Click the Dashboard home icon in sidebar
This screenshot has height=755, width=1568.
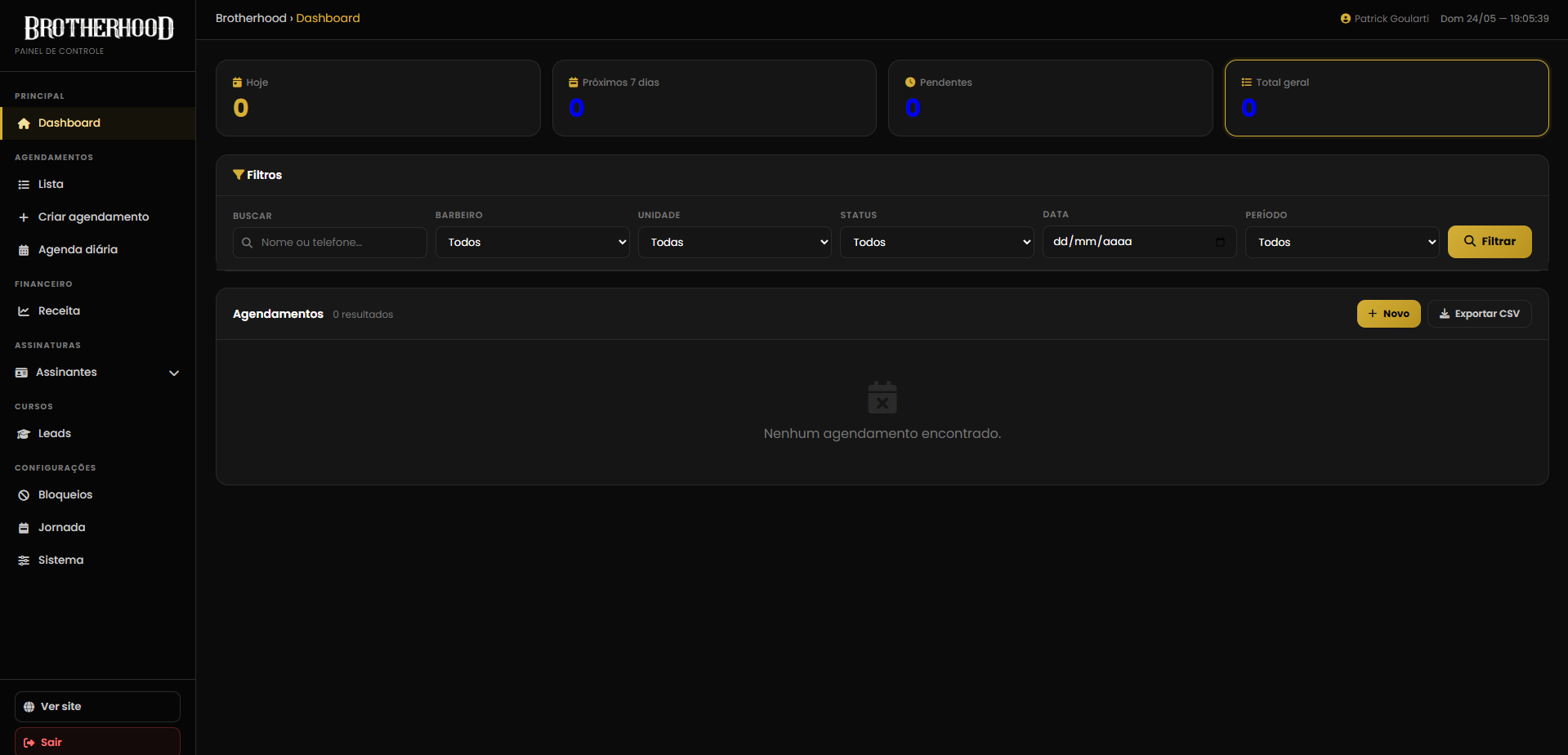[24, 123]
